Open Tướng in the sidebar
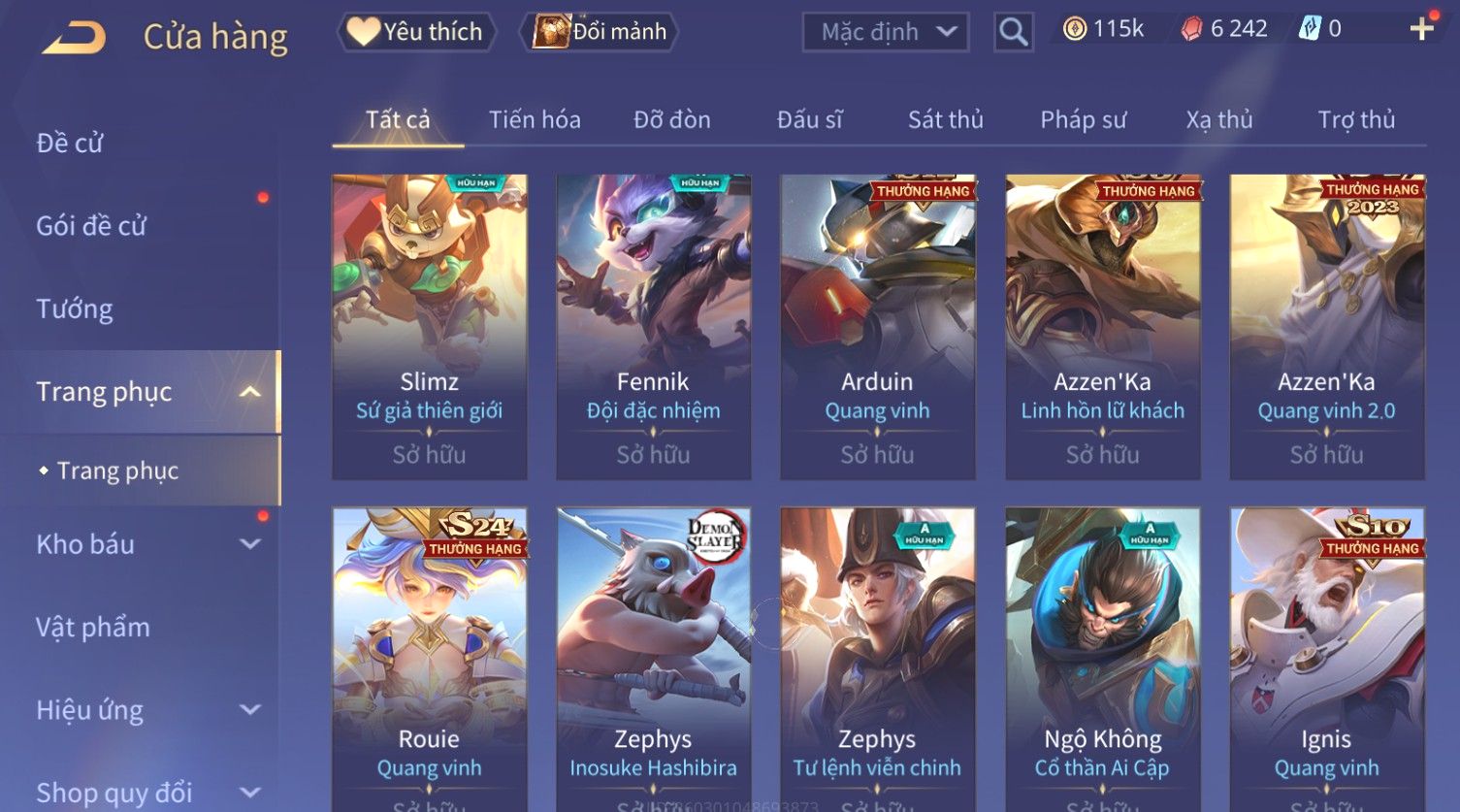1460x812 pixels. tap(75, 309)
